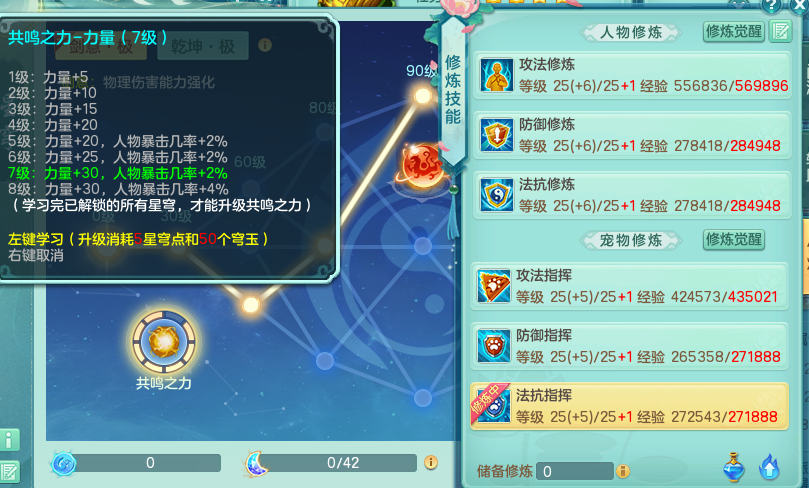Image resolution: width=809 pixels, height=488 pixels.
Task: Open 修炼觉醒 under 宠物修炼
Action: 734,239
